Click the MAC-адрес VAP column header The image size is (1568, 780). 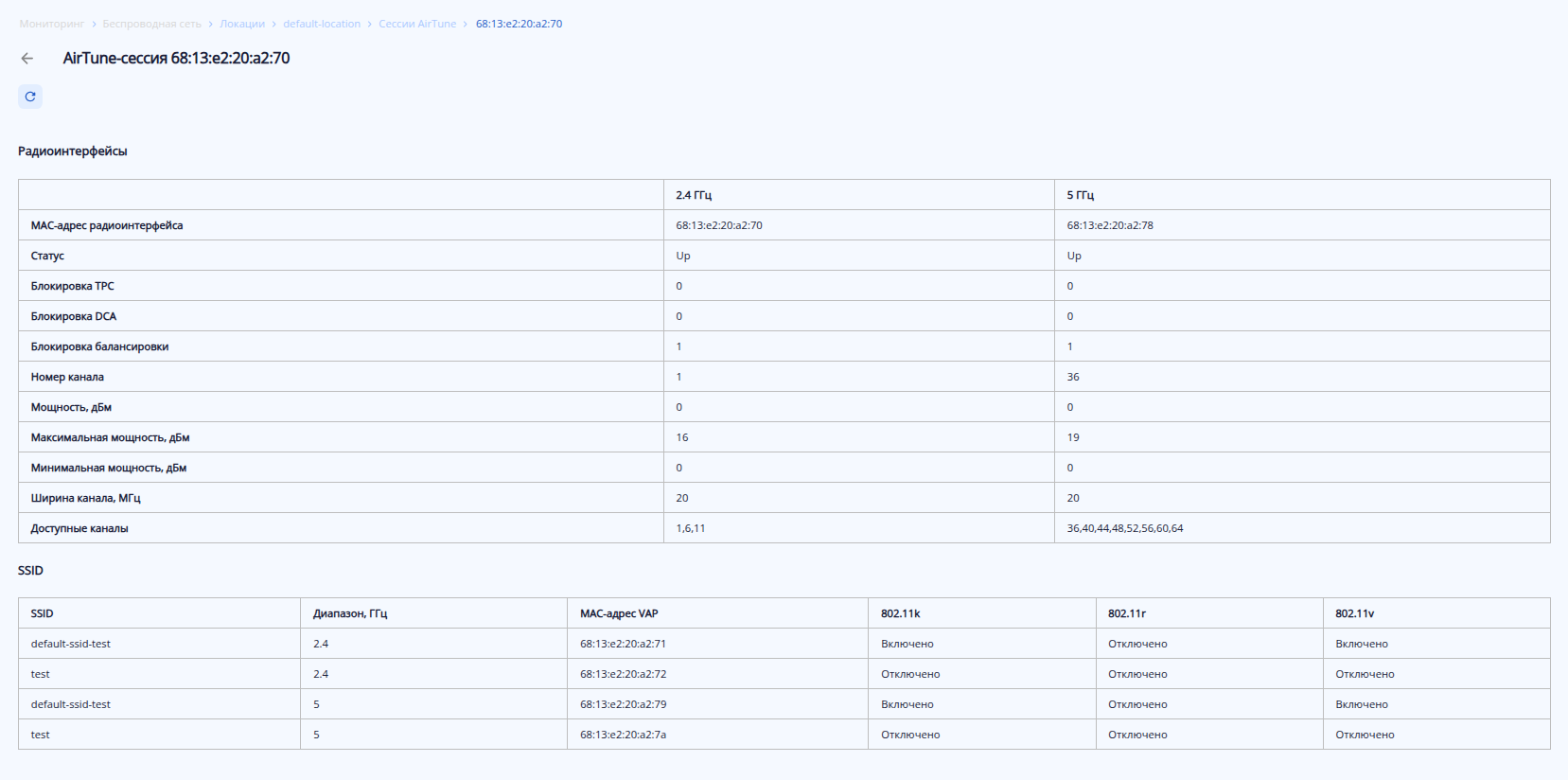[x=619, y=613]
